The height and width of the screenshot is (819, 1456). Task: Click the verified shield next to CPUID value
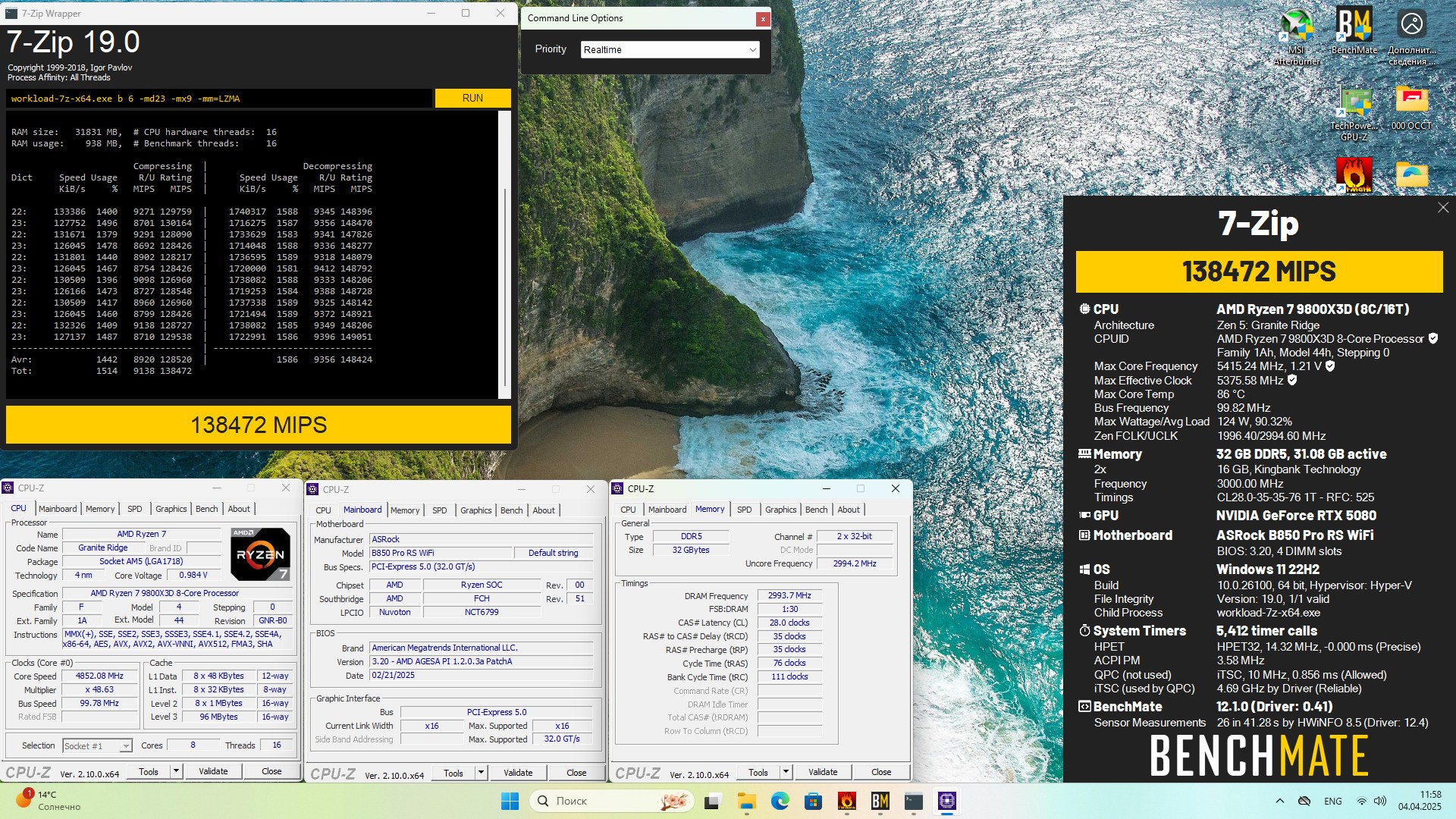pos(1432,339)
